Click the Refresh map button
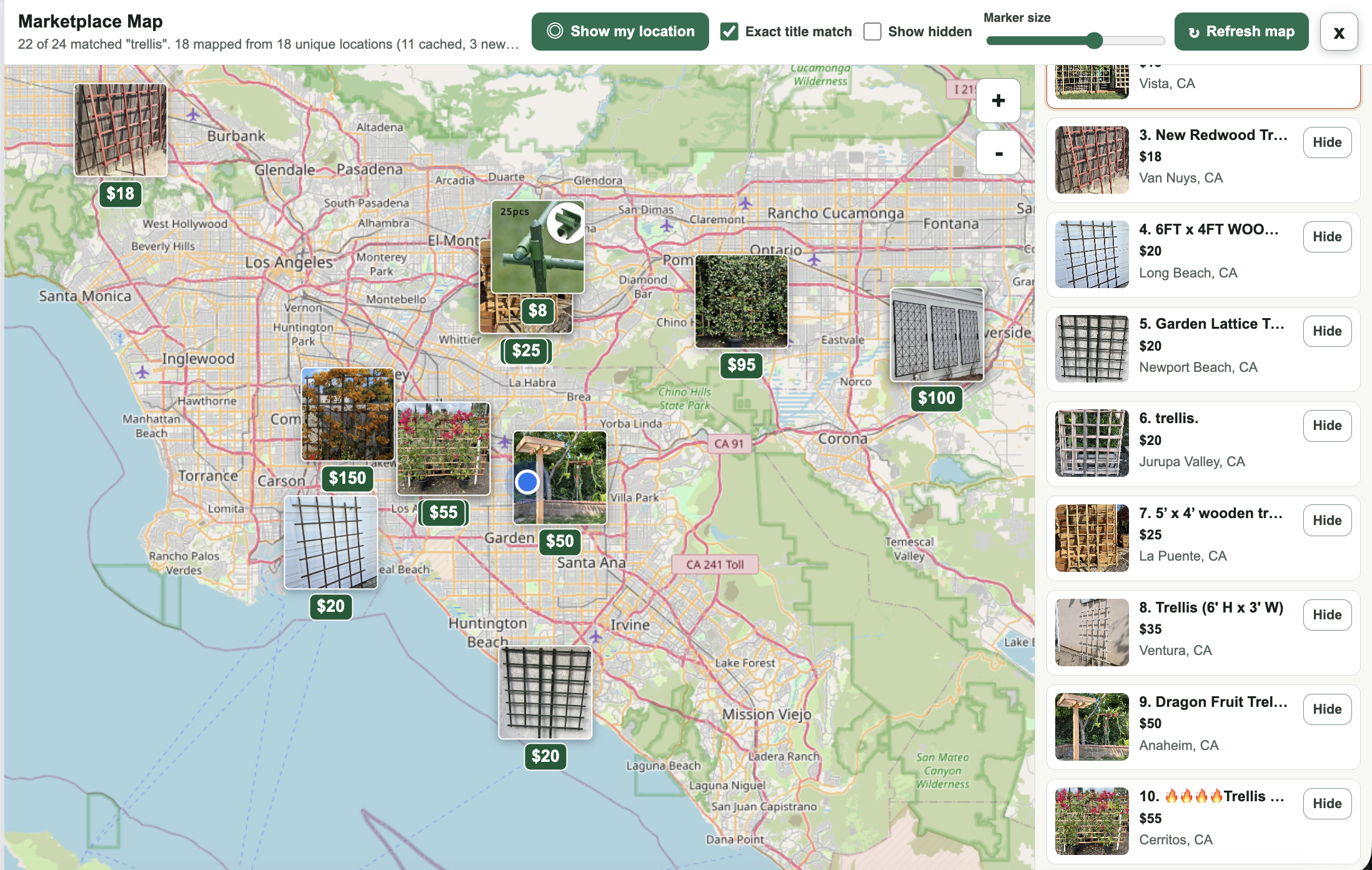The image size is (1372, 870). (x=1241, y=31)
